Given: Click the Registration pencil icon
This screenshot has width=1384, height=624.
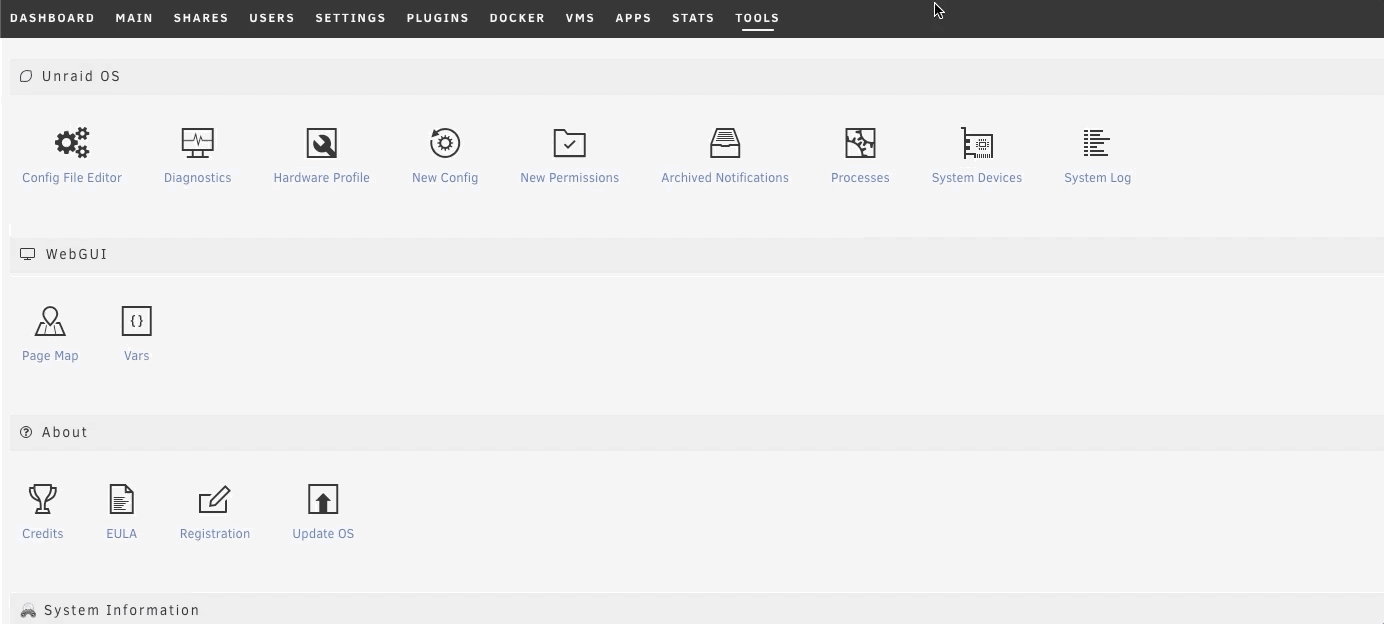Looking at the screenshot, I should coord(215,499).
